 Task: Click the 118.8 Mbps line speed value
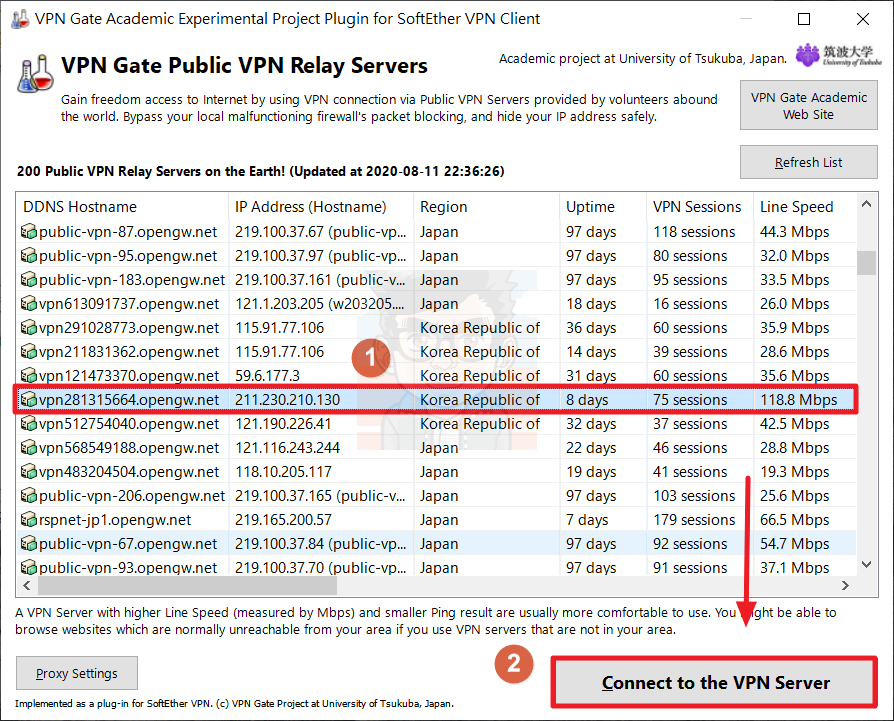tap(798, 400)
